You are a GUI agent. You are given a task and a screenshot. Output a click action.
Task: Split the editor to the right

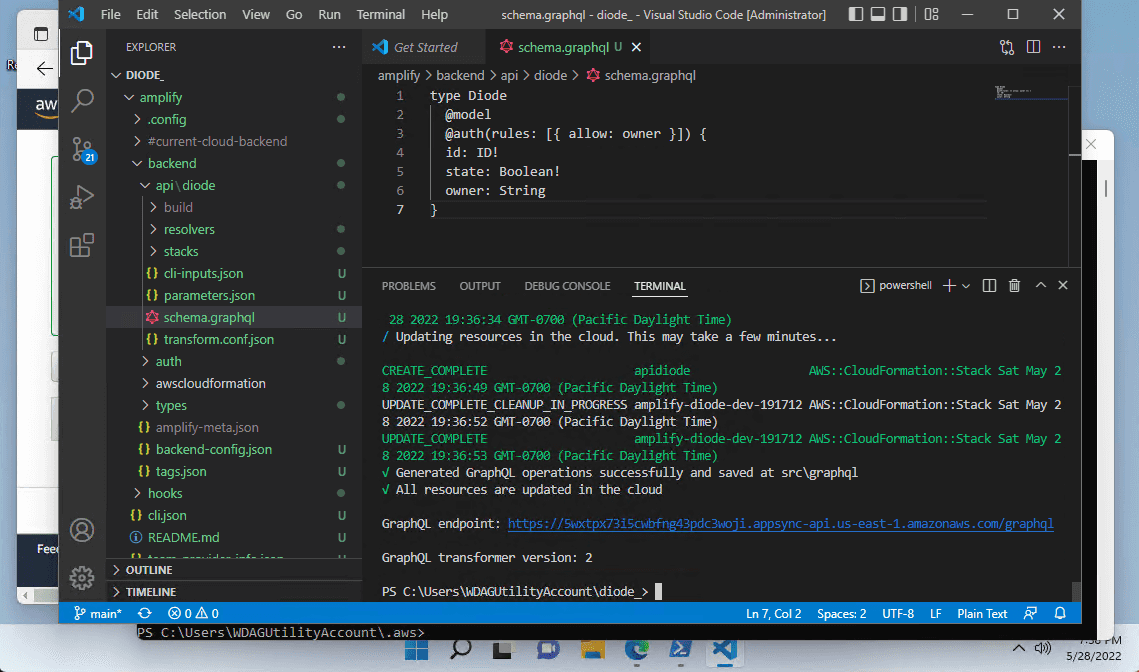click(1033, 47)
